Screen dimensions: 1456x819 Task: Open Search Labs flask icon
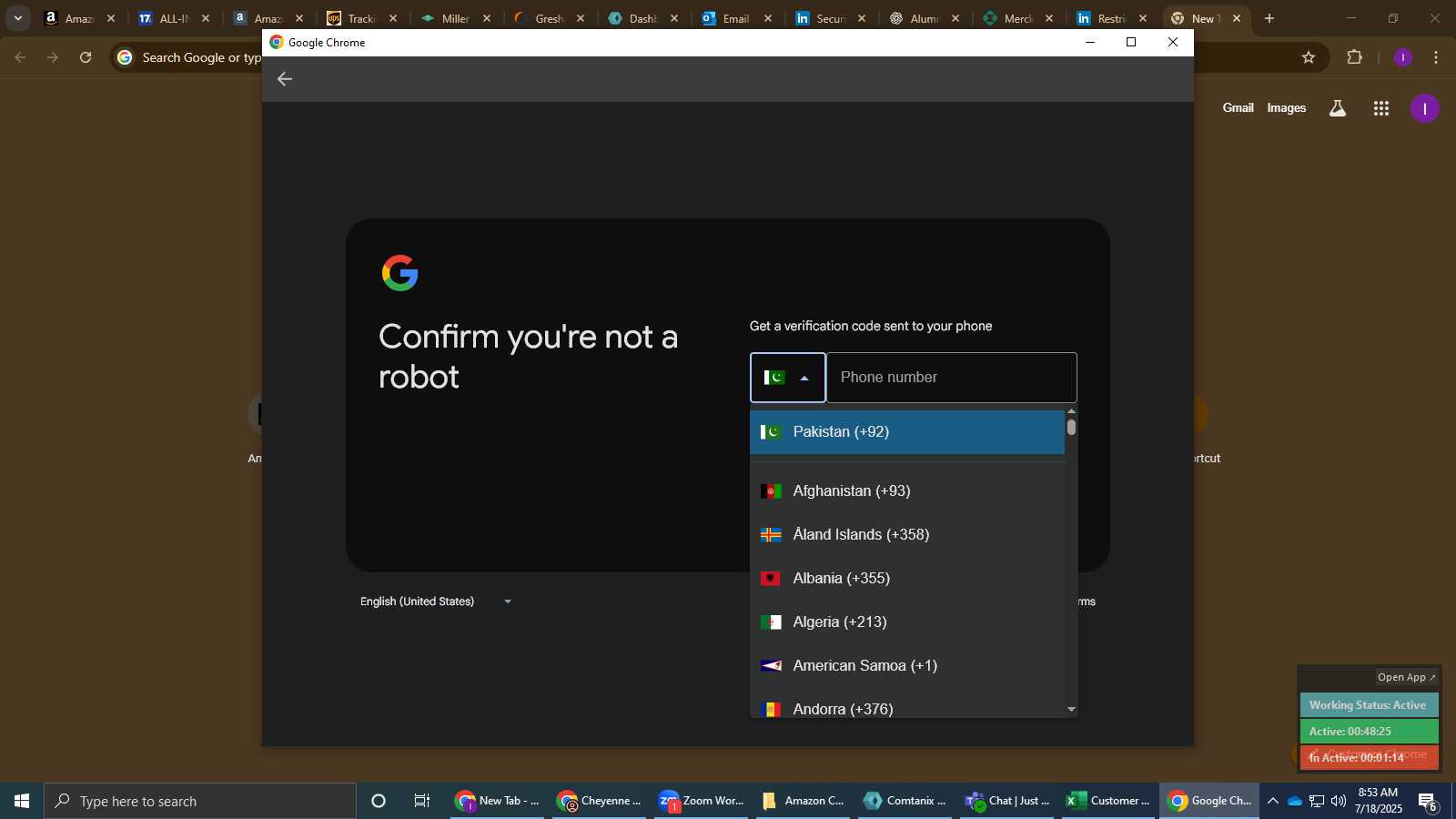pyautogui.click(x=1338, y=108)
